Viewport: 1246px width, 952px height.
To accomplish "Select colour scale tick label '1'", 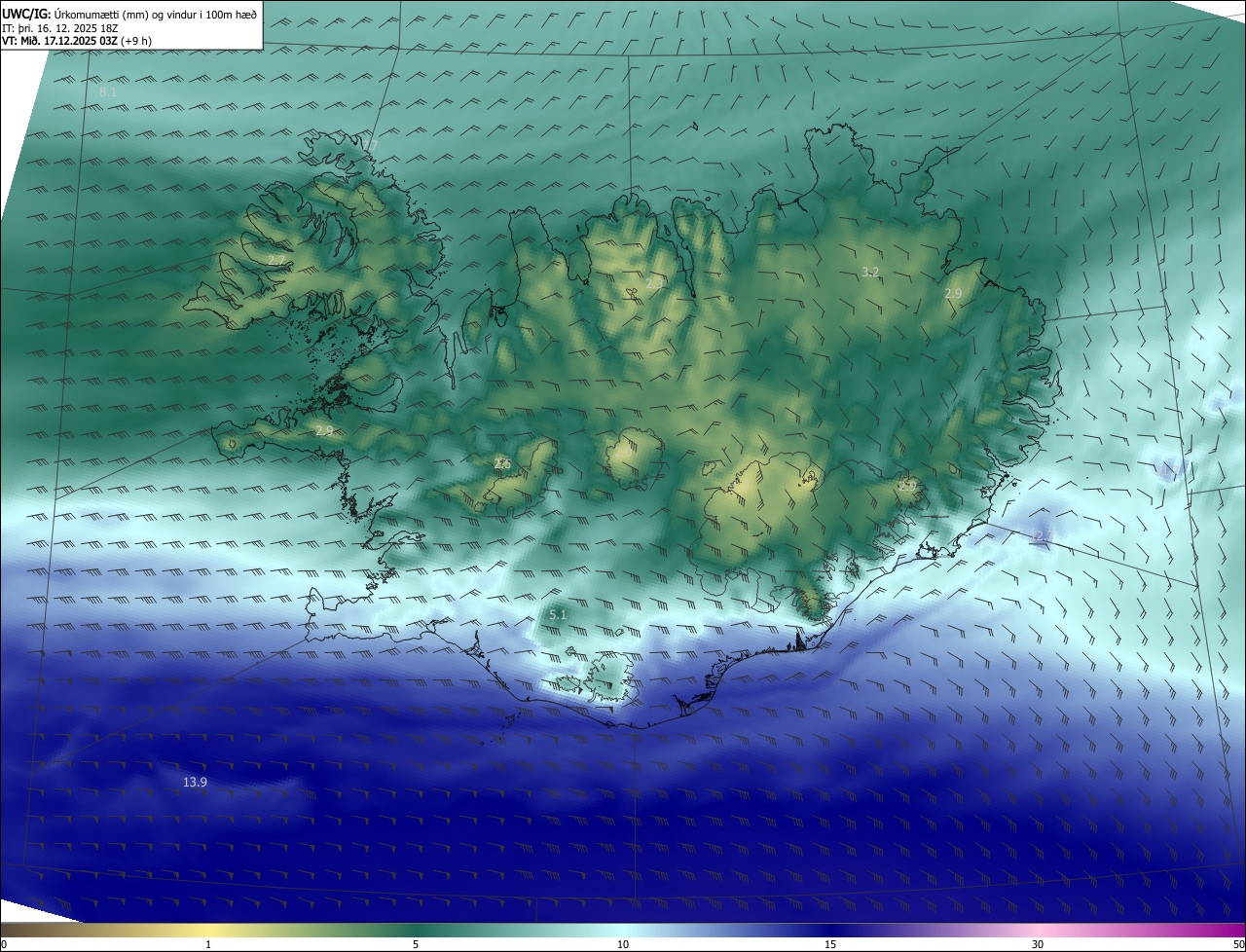I will coord(208,944).
